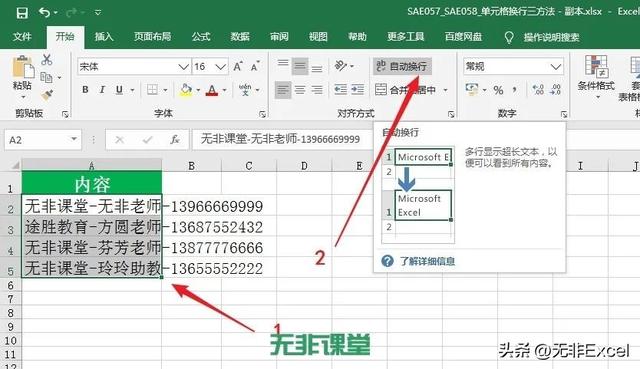640x369 pixels.
Task: Click the Center horizontal alignment icon
Action: point(300,90)
